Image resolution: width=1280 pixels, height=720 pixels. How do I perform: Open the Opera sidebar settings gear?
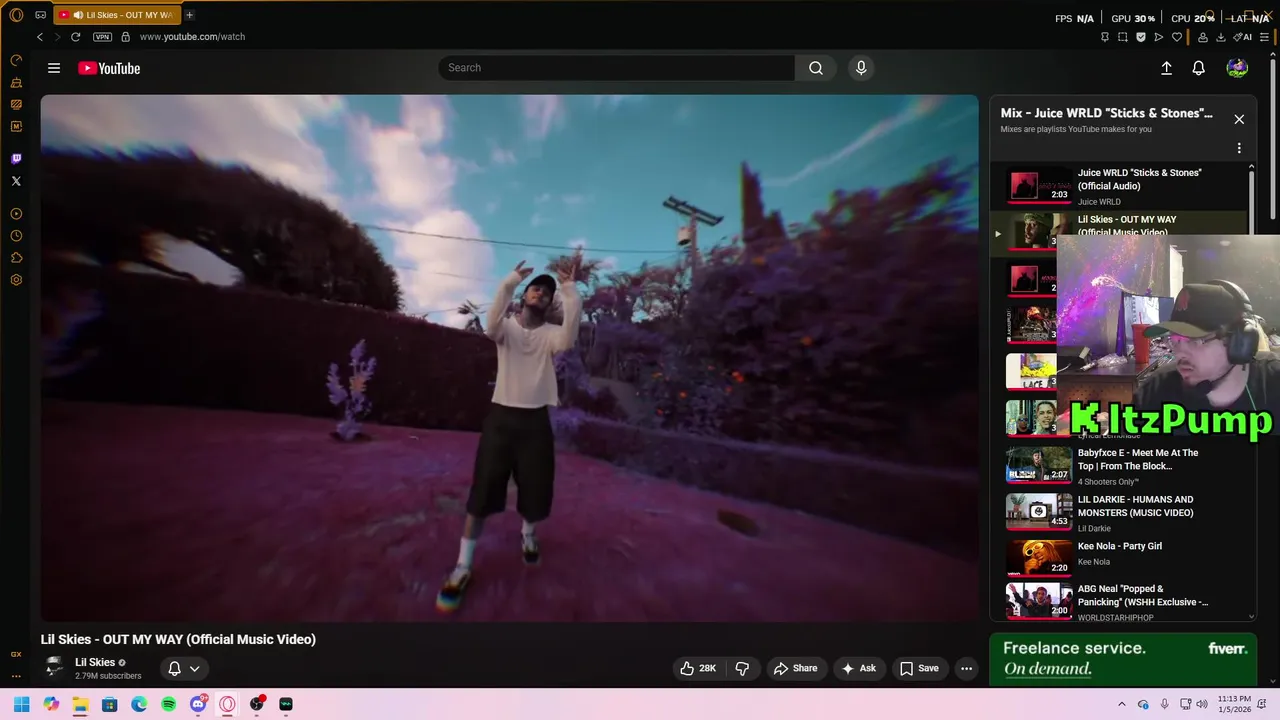tap(16, 280)
